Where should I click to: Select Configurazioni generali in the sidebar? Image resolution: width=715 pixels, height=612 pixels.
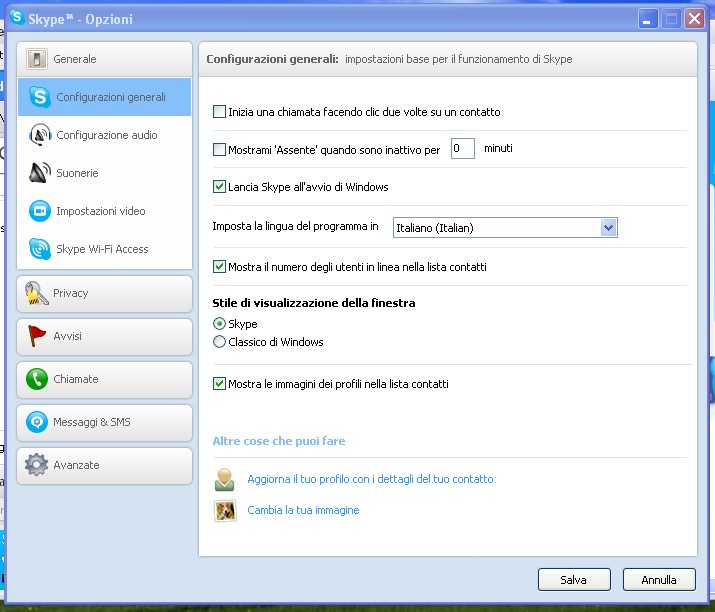pos(110,97)
